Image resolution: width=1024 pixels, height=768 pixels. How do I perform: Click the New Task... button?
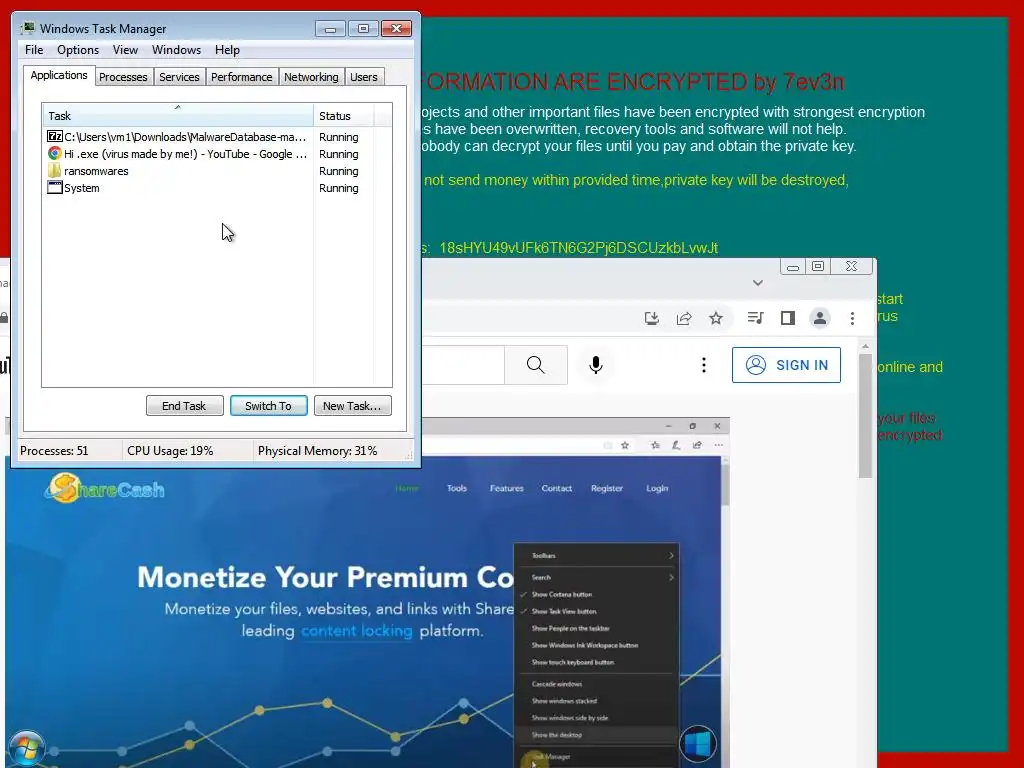point(352,406)
